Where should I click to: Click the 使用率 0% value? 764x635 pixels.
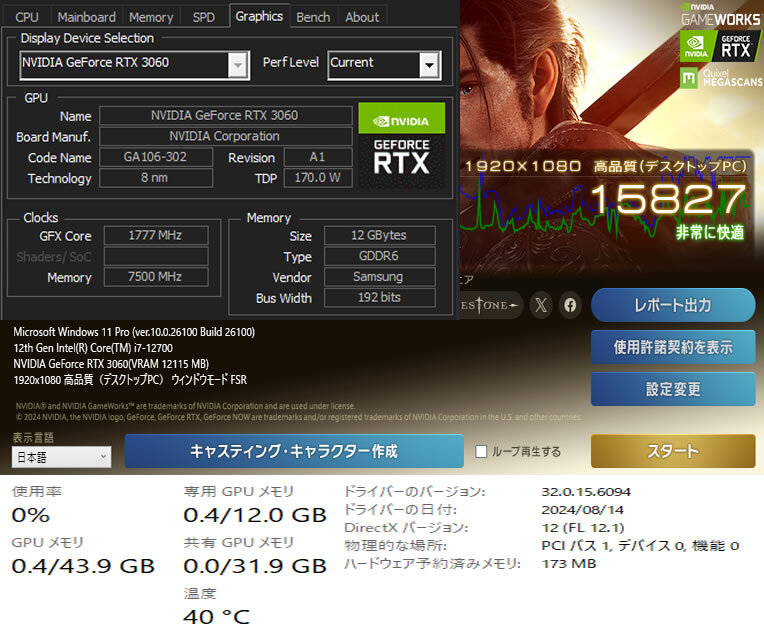[31, 515]
